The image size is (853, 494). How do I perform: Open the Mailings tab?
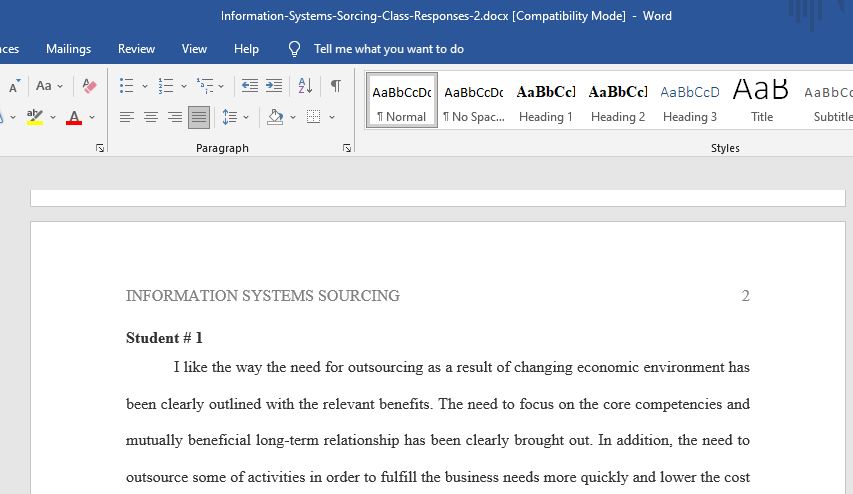point(69,49)
